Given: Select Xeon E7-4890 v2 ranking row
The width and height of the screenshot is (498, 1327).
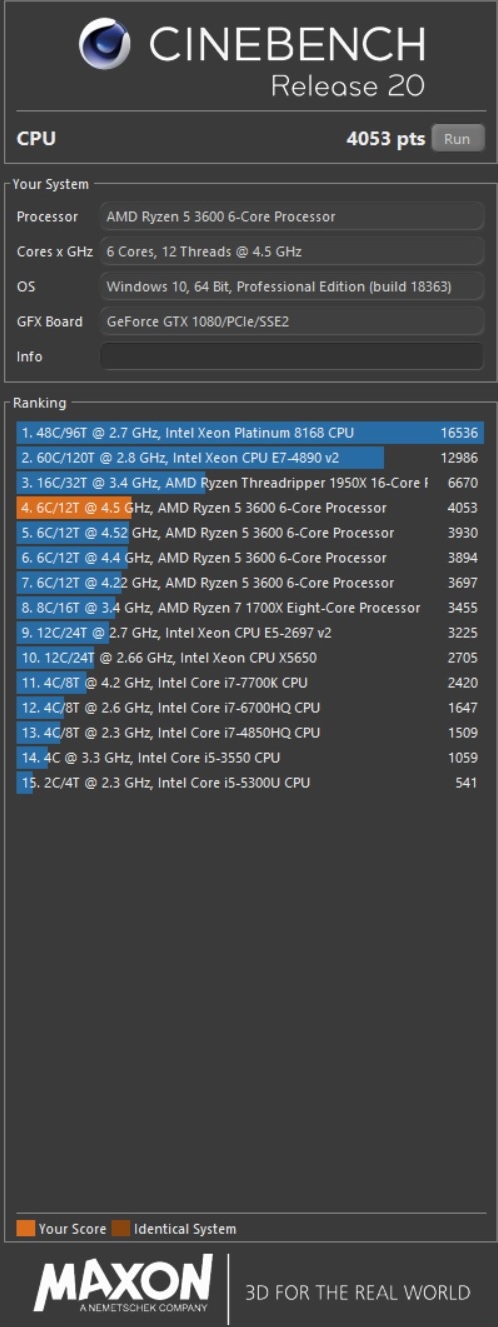Looking at the screenshot, I should [250, 458].
